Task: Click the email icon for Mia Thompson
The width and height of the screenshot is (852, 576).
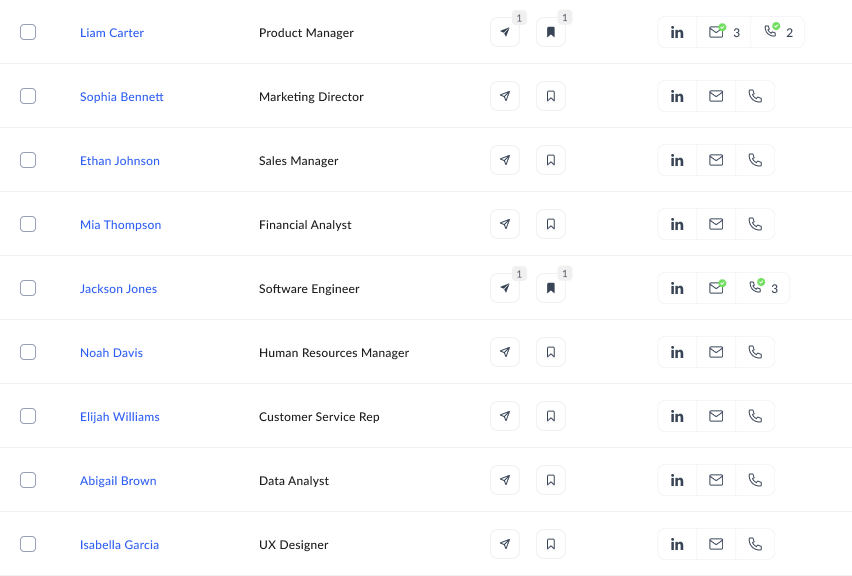Action: pyautogui.click(x=716, y=224)
